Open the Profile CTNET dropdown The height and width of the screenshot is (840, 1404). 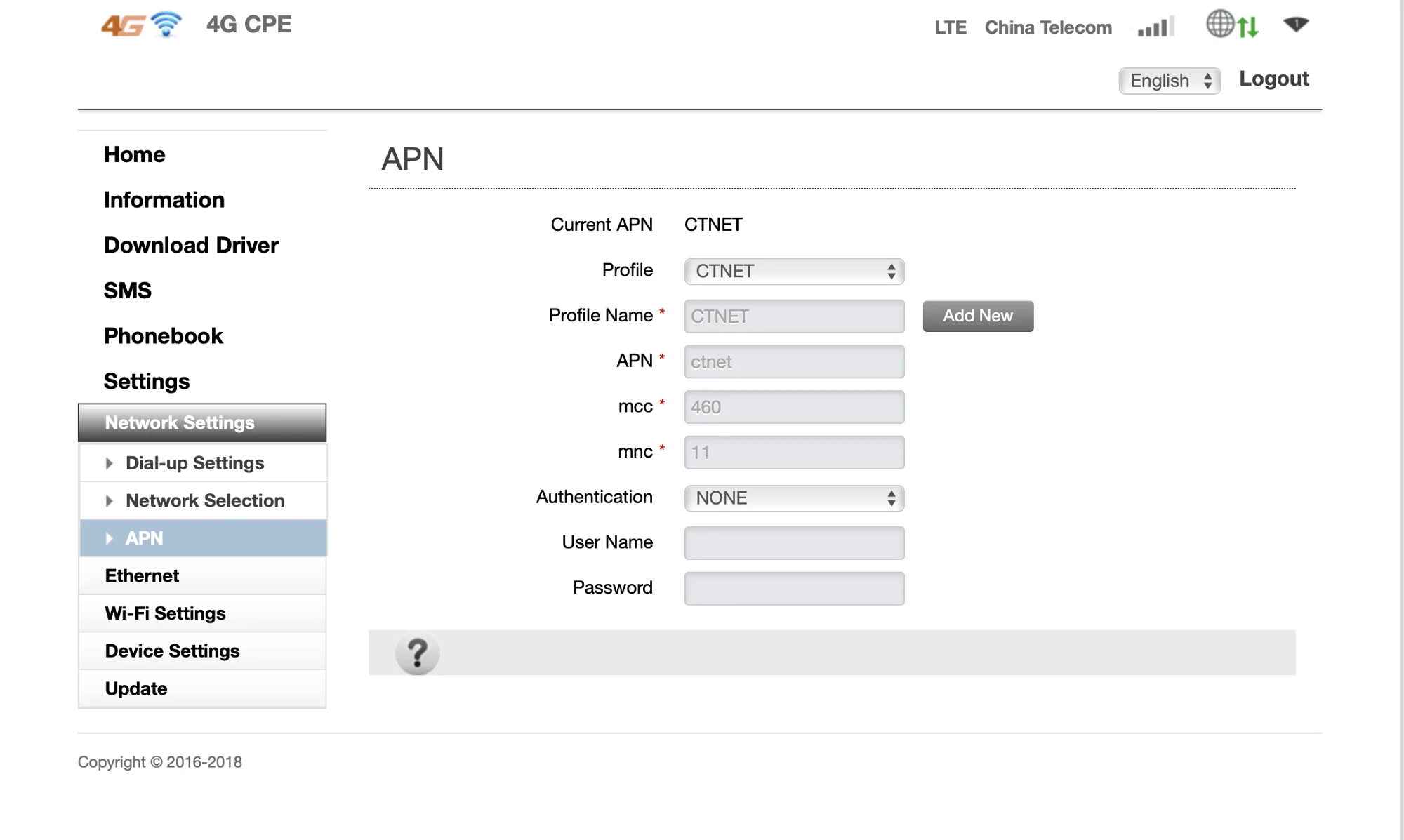(x=794, y=271)
